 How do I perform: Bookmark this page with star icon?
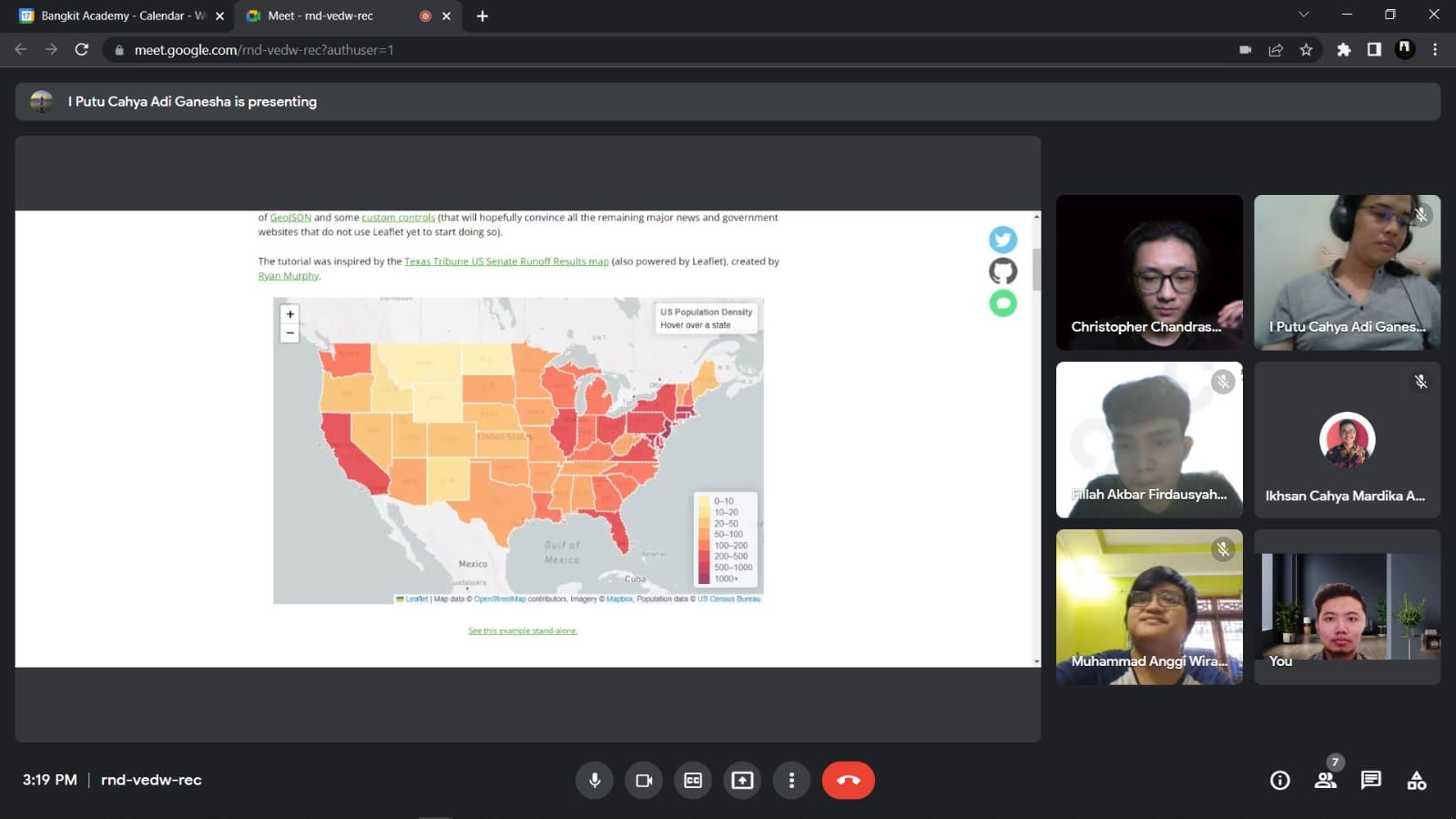[1306, 50]
